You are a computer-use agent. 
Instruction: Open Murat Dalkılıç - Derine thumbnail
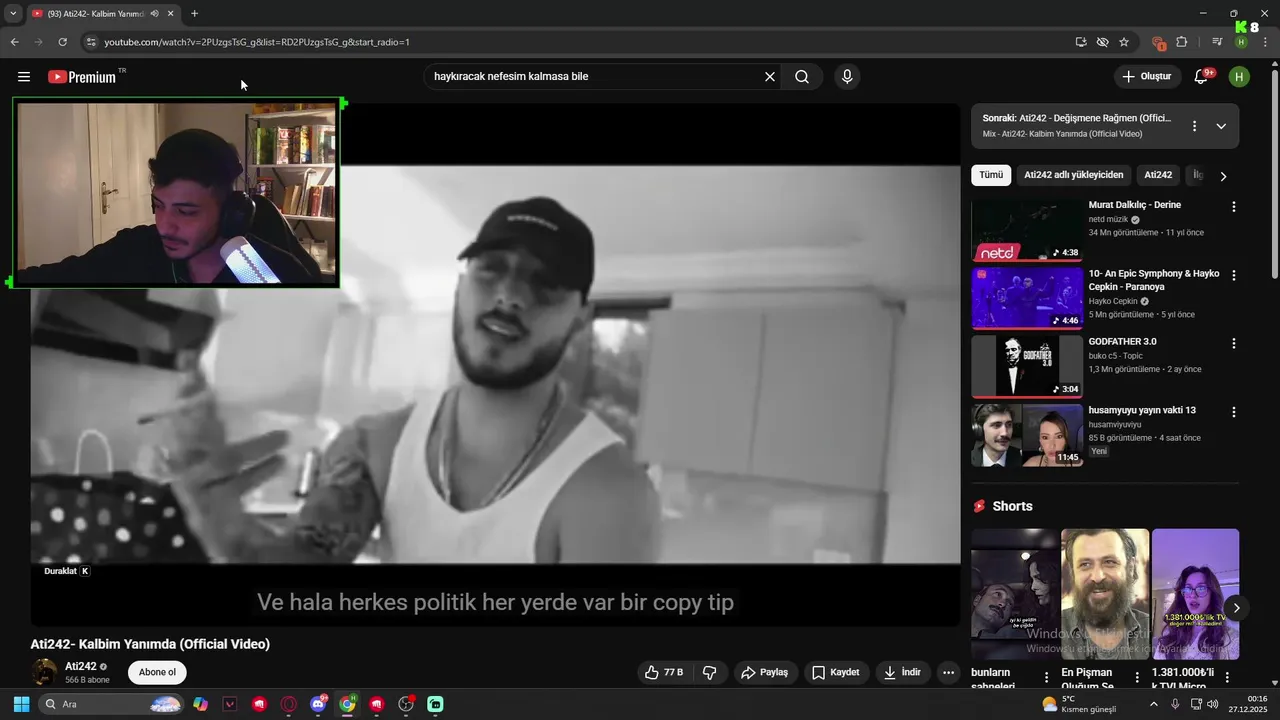click(x=1027, y=230)
